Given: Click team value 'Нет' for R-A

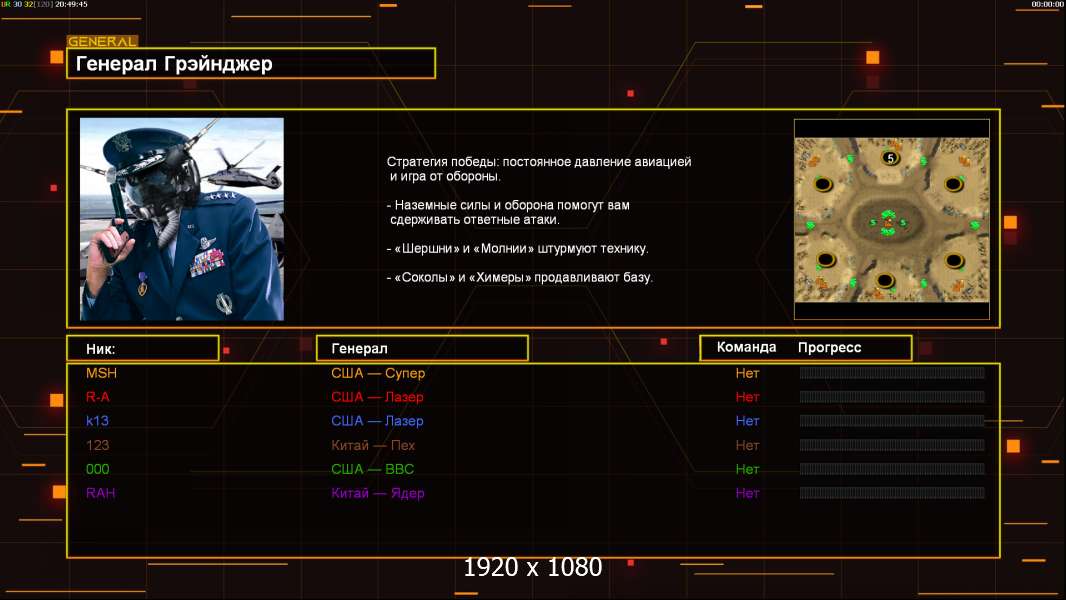Looking at the screenshot, I should (747, 397).
